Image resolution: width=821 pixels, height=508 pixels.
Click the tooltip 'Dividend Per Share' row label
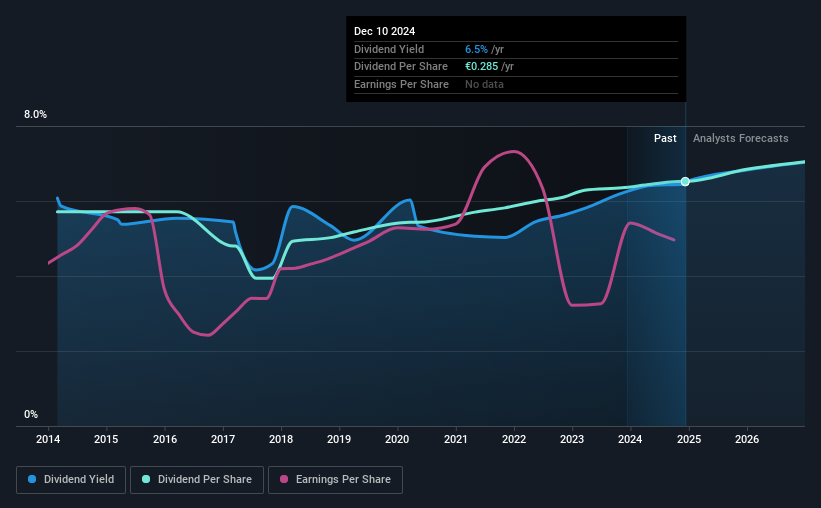click(x=401, y=67)
